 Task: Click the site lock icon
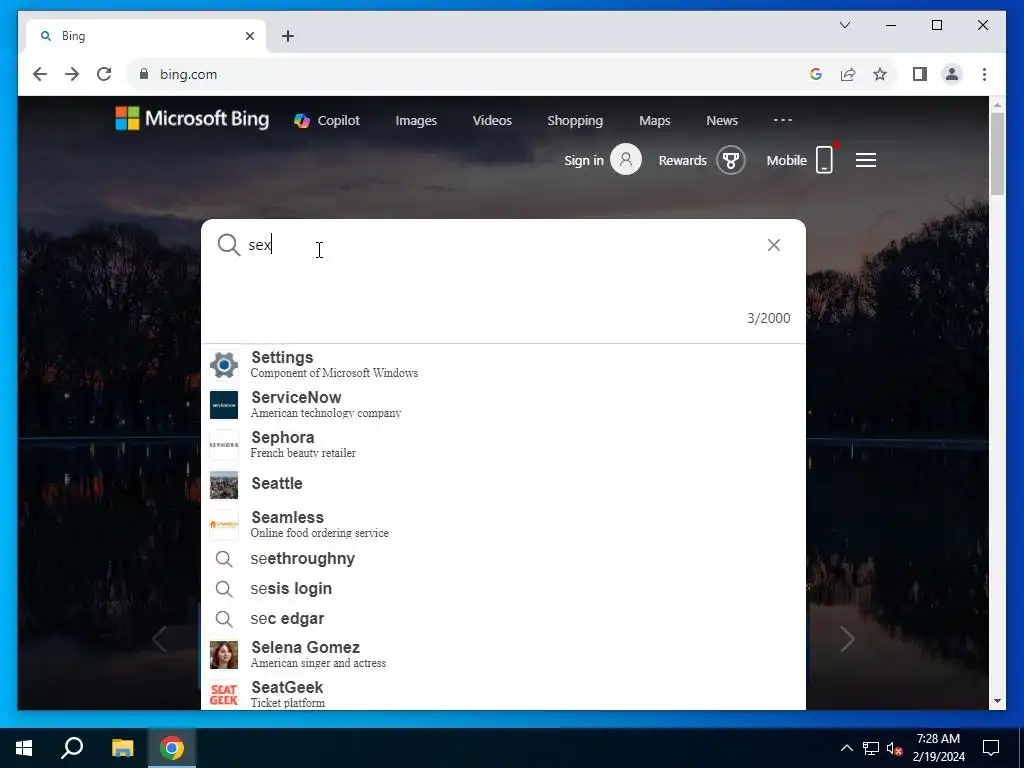(x=144, y=74)
